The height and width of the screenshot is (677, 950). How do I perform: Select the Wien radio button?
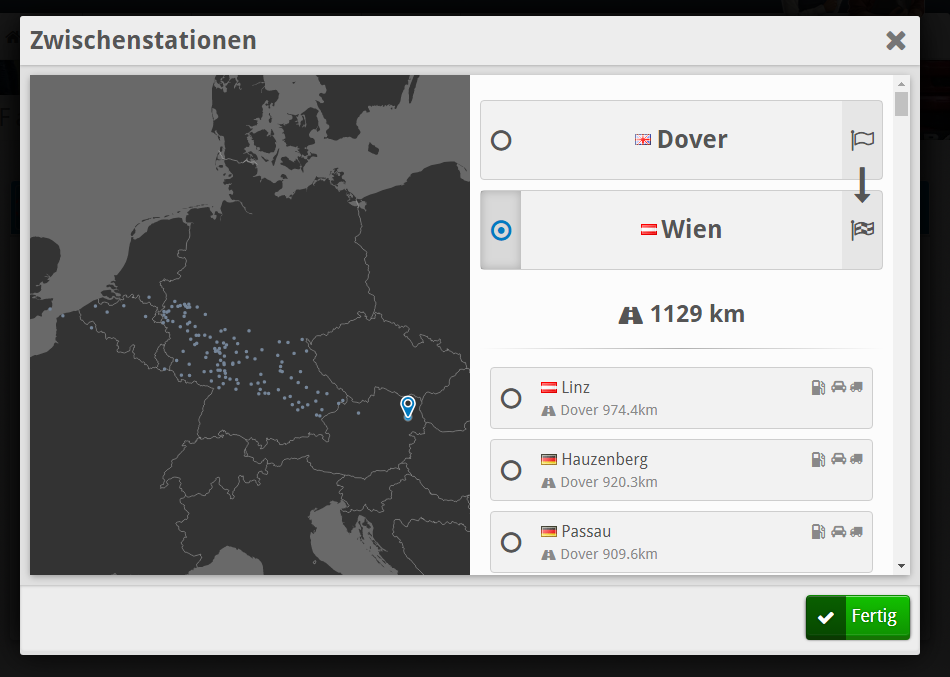(501, 230)
